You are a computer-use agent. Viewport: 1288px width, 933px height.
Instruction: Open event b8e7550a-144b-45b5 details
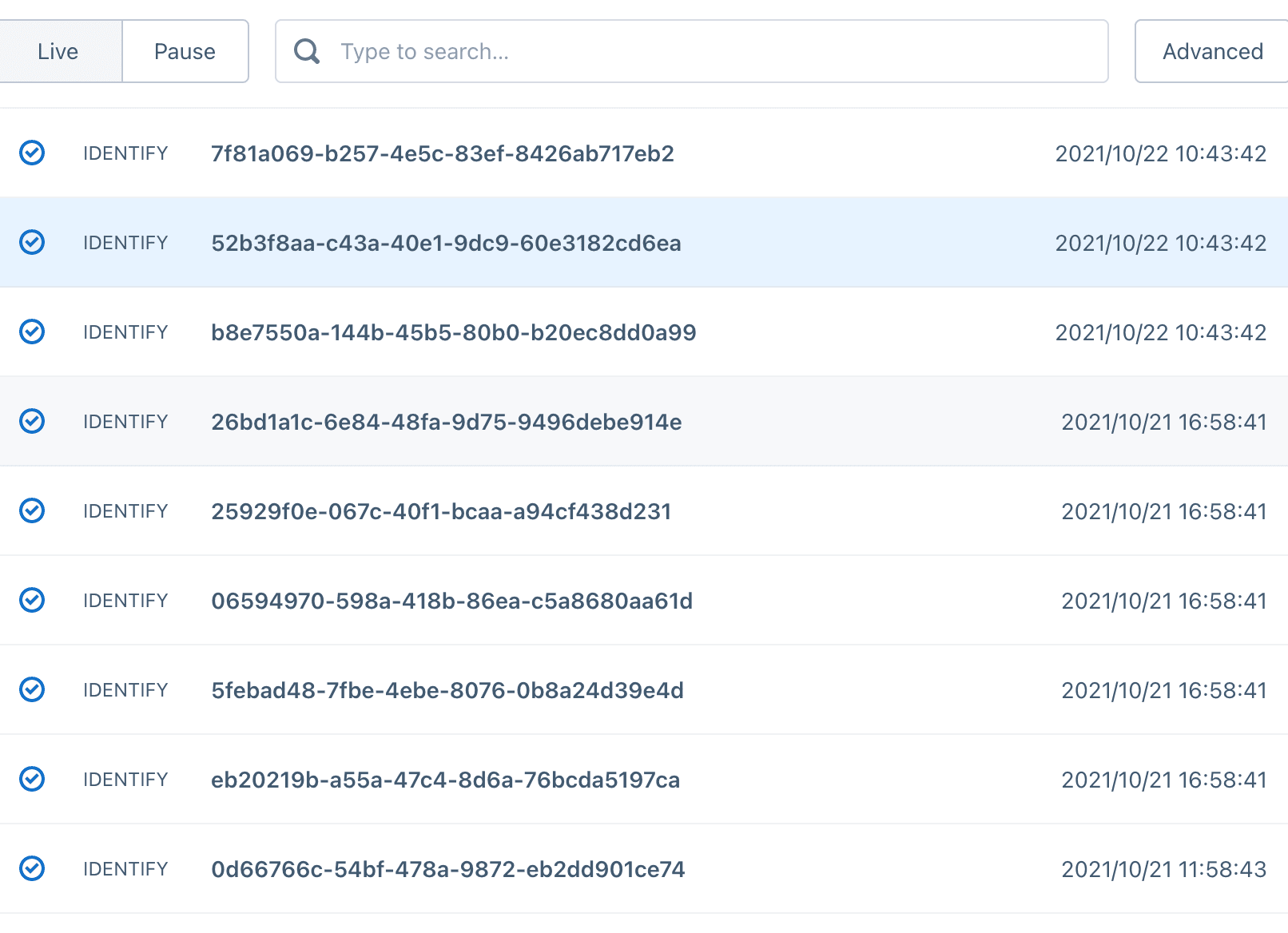pyautogui.click(x=453, y=332)
